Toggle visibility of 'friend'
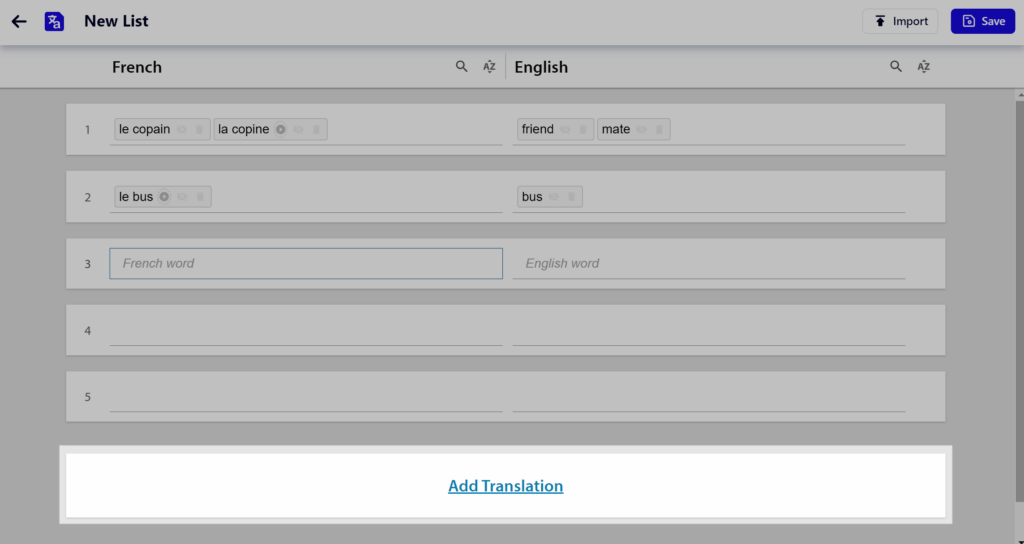Viewport: 1024px width, 544px height. click(565, 129)
